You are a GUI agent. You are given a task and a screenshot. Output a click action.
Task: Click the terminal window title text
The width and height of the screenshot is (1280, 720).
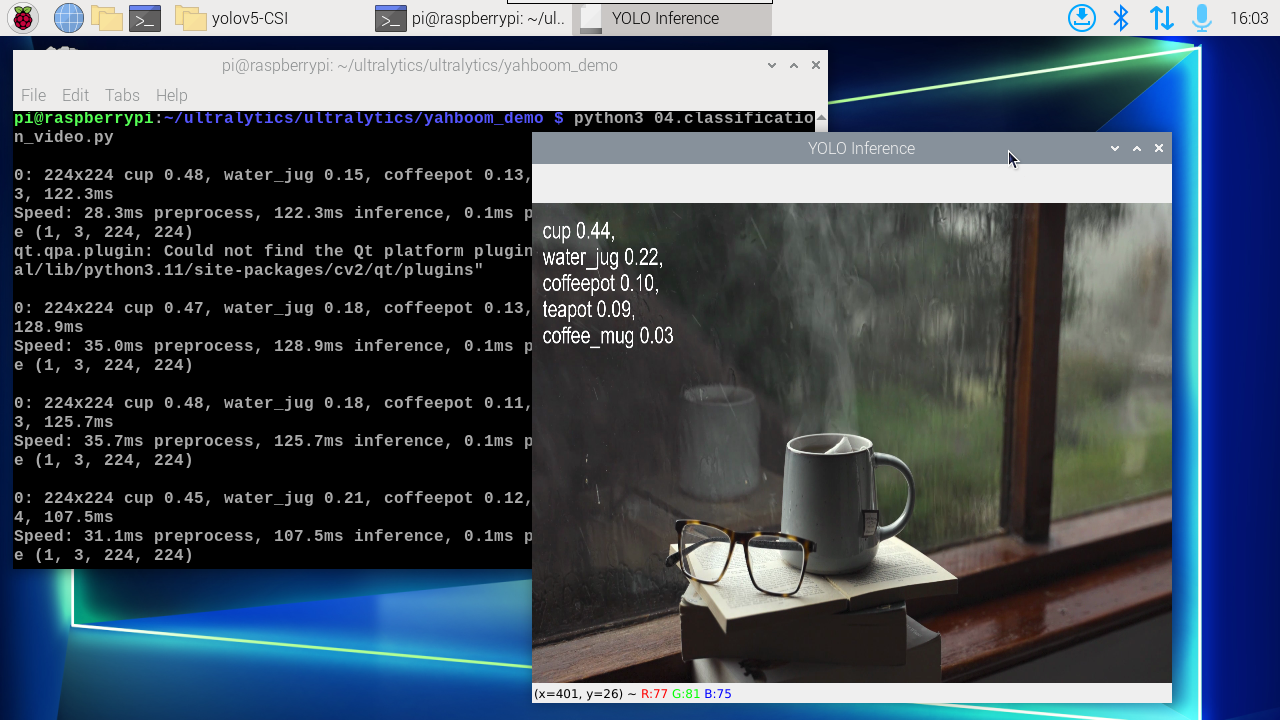coord(420,65)
